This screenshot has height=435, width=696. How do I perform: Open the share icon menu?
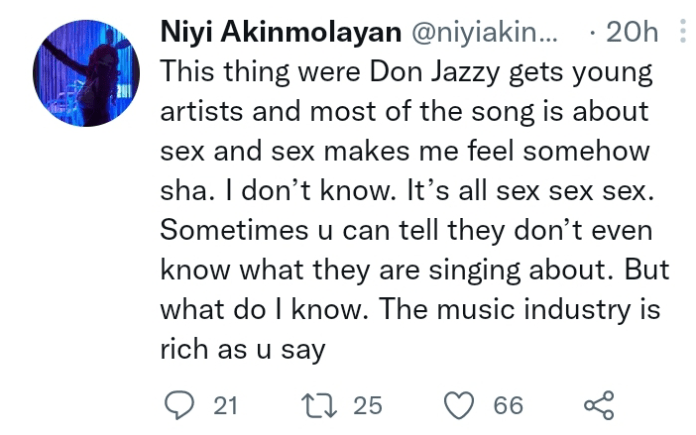[597, 404]
